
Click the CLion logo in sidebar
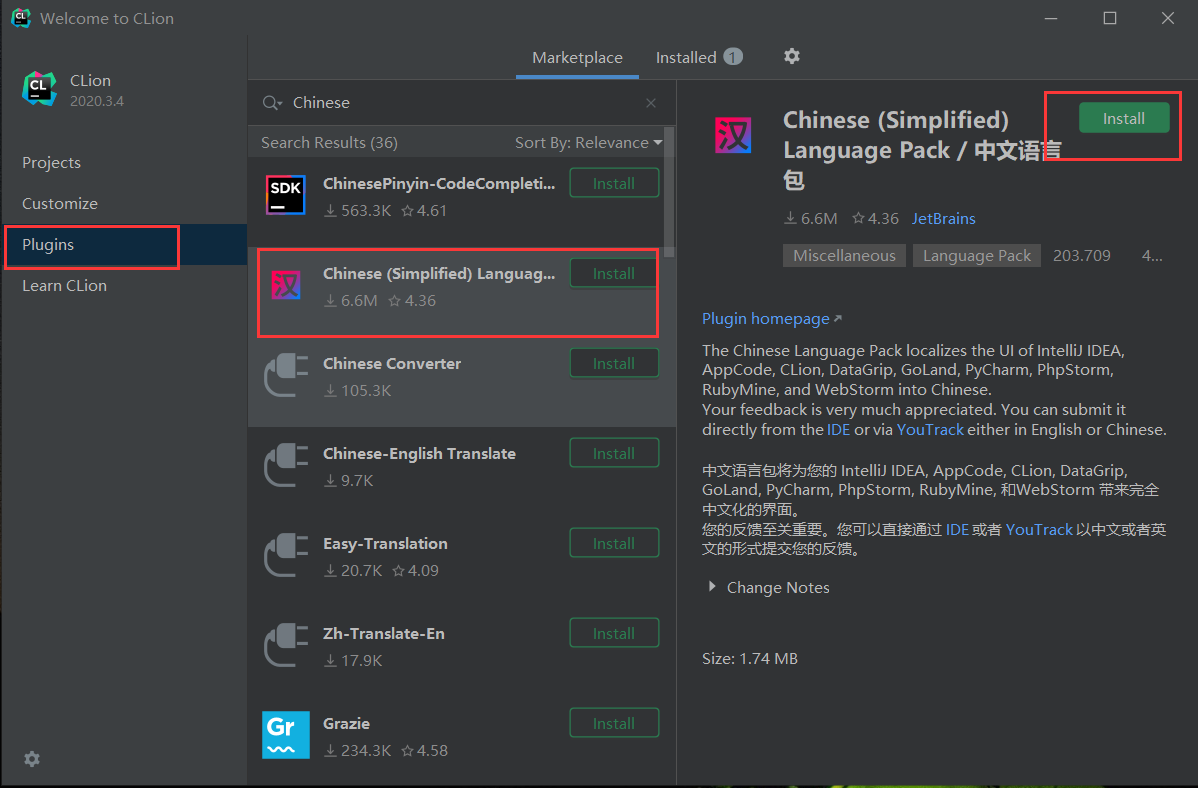[39, 89]
